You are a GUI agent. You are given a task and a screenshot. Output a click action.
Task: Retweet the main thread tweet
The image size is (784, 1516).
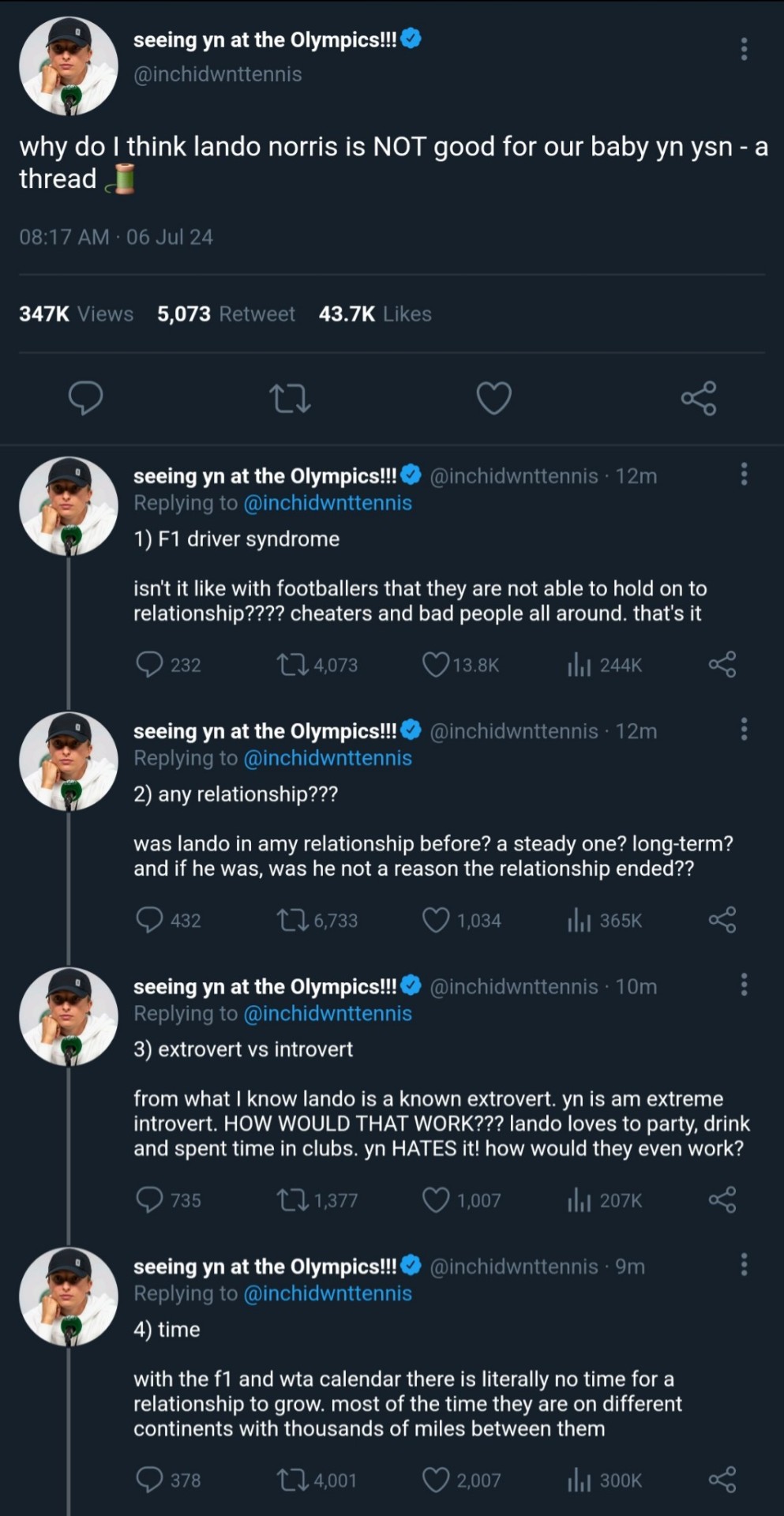click(x=290, y=399)
